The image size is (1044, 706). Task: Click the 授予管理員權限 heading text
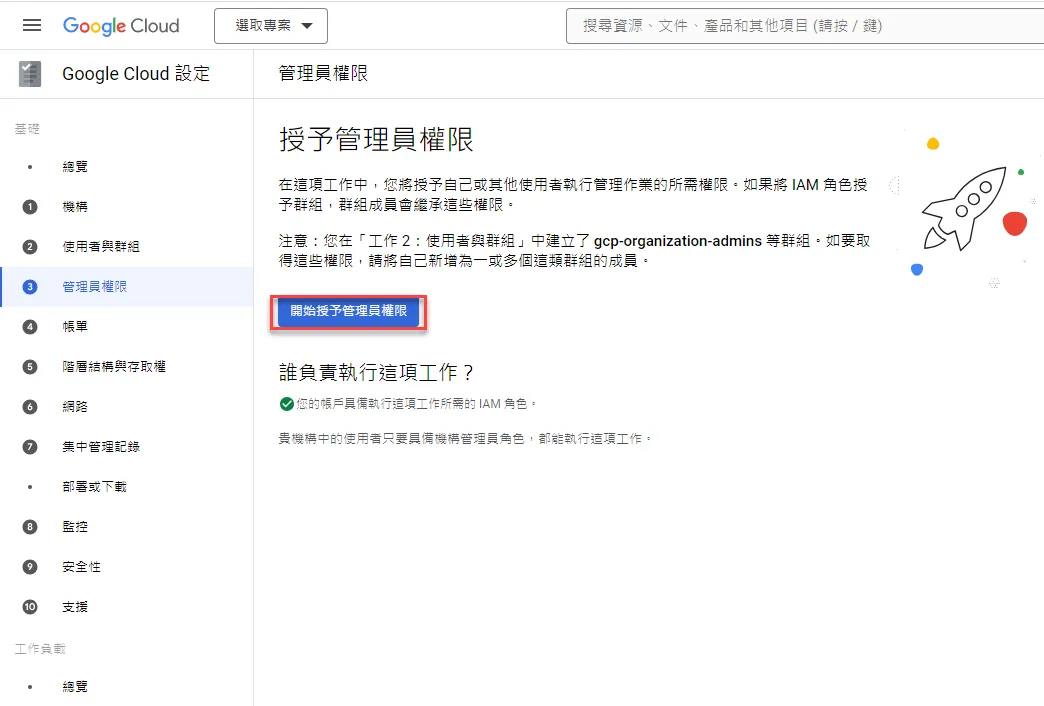click(x=376, y=139)
